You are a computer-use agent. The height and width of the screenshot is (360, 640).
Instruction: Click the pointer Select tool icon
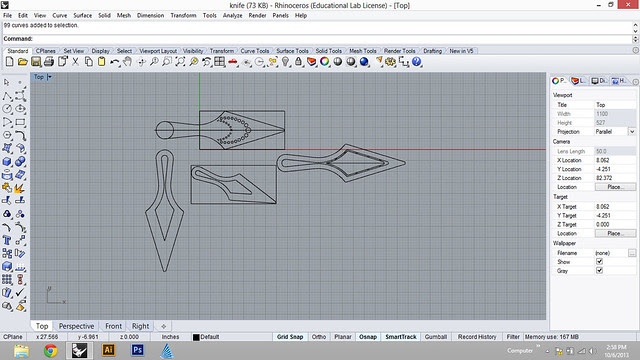(7, 82)
